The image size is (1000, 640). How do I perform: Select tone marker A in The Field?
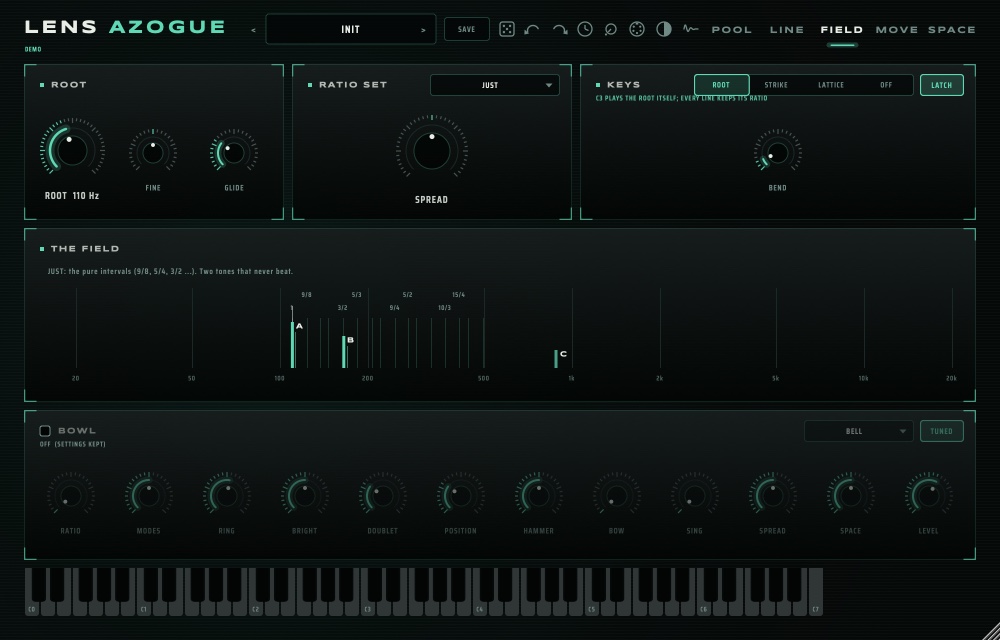[x=293, y=345]
